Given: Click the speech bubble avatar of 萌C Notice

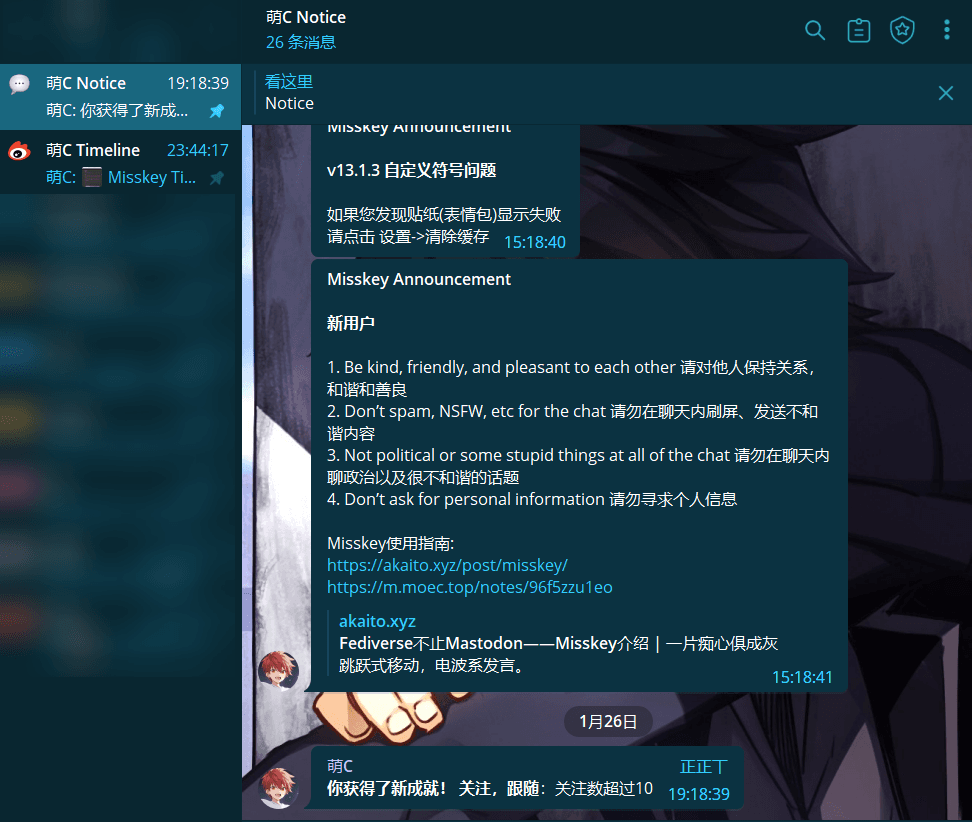Looking at the screenshot, I should pyautogui.click(x=19, y=83).
